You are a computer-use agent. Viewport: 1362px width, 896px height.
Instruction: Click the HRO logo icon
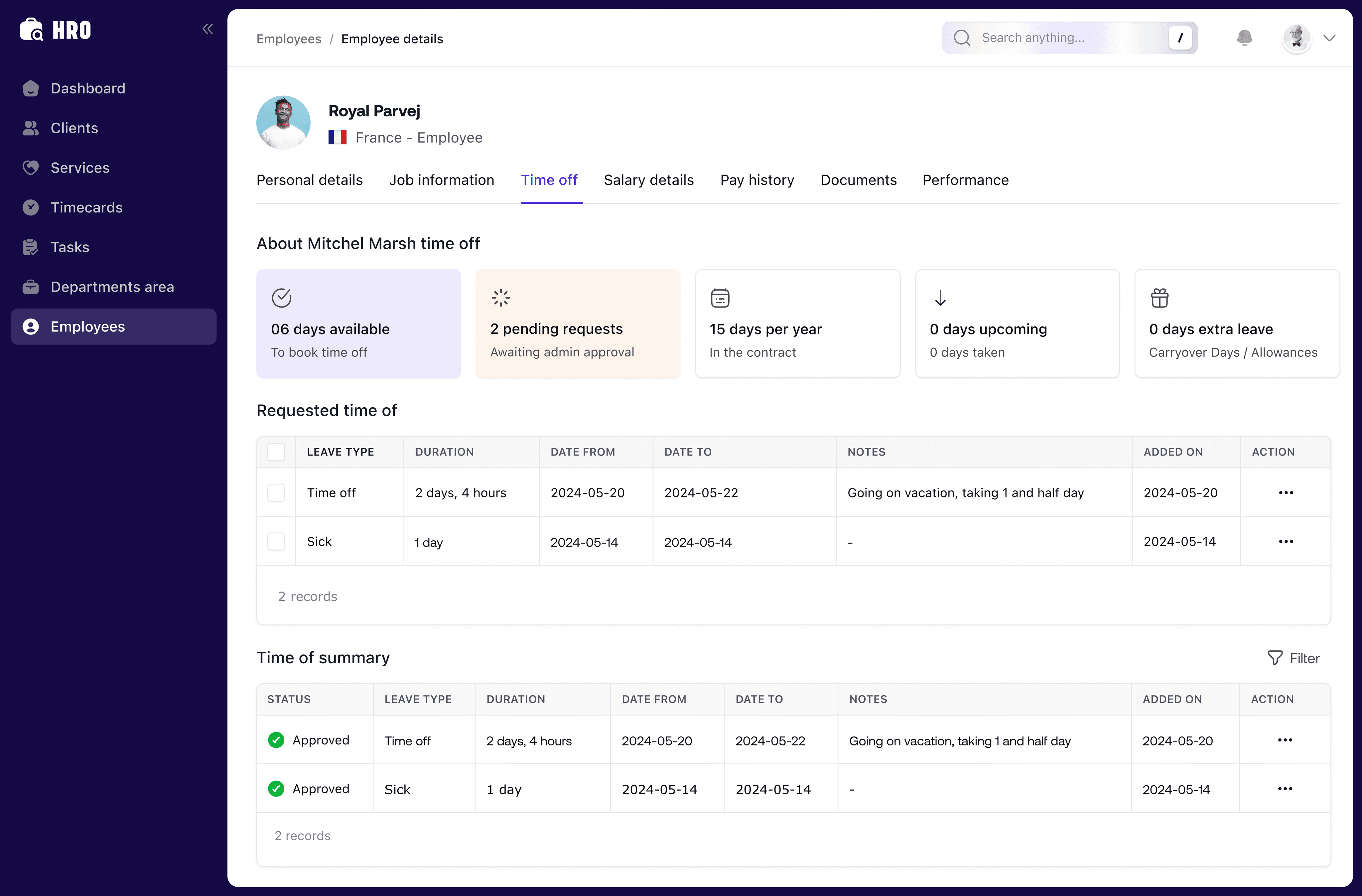(32, 29)
